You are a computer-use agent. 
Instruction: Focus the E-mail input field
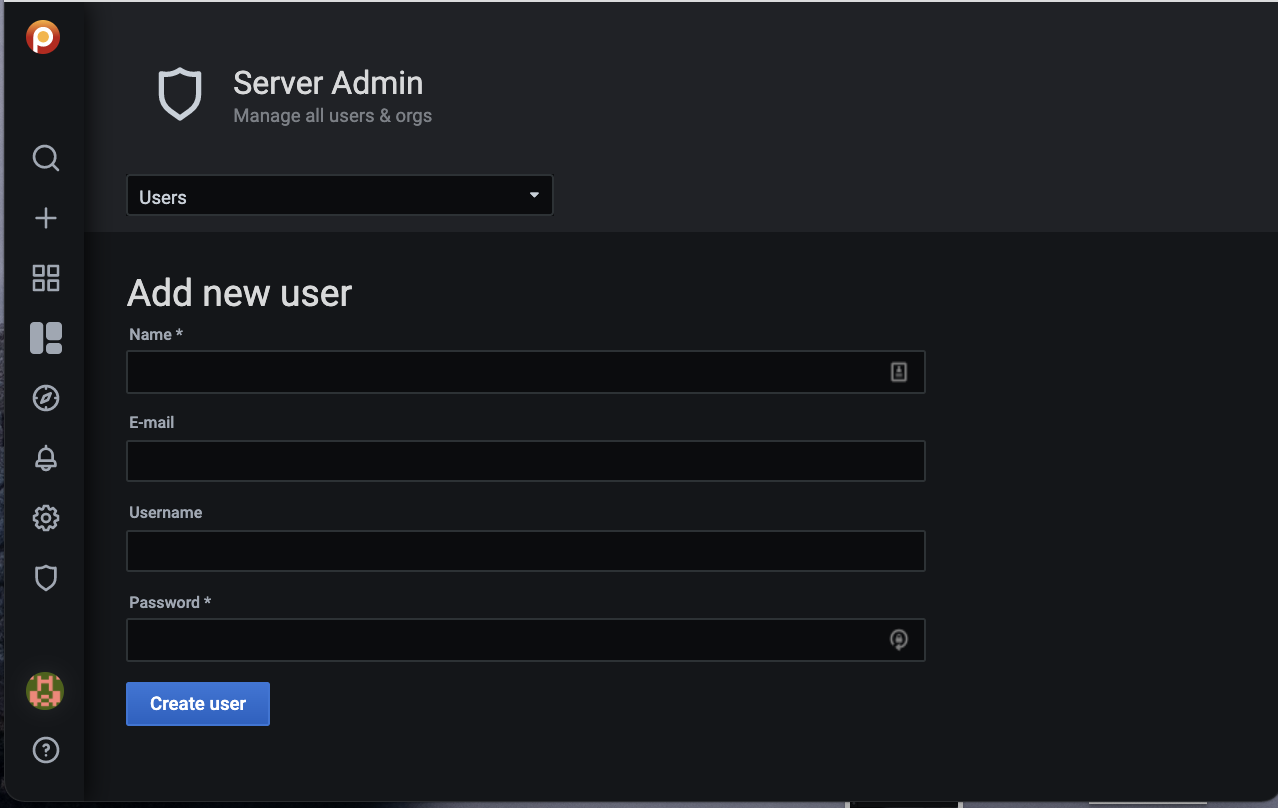525,461
